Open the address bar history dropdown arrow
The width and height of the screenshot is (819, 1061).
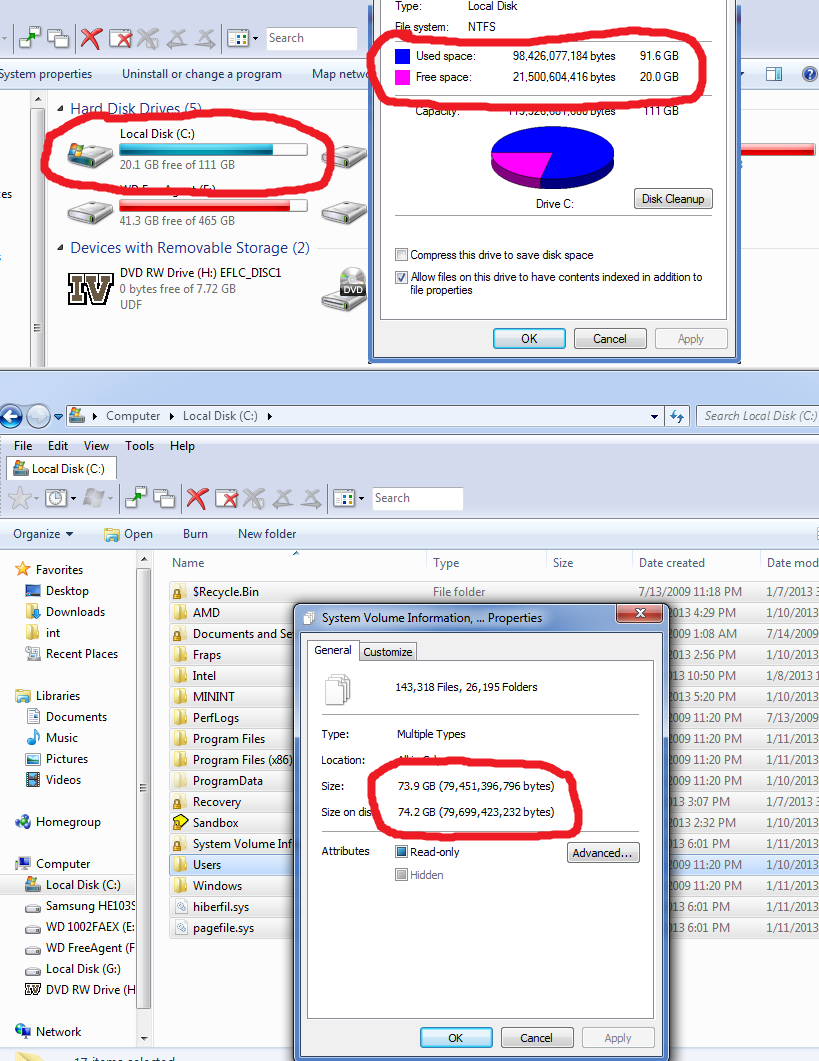point(654,416)
